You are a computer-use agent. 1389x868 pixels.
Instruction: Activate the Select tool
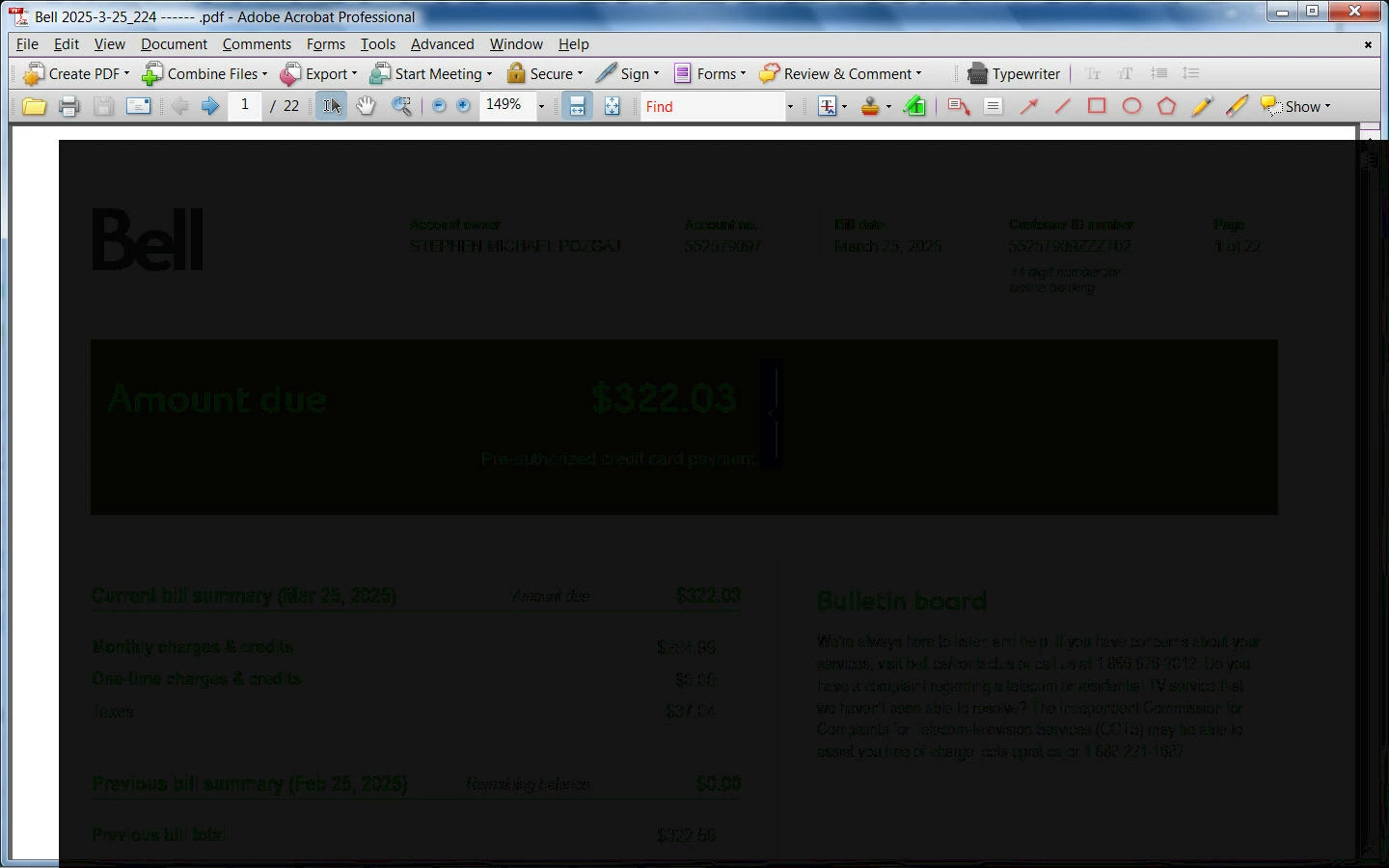332,106
